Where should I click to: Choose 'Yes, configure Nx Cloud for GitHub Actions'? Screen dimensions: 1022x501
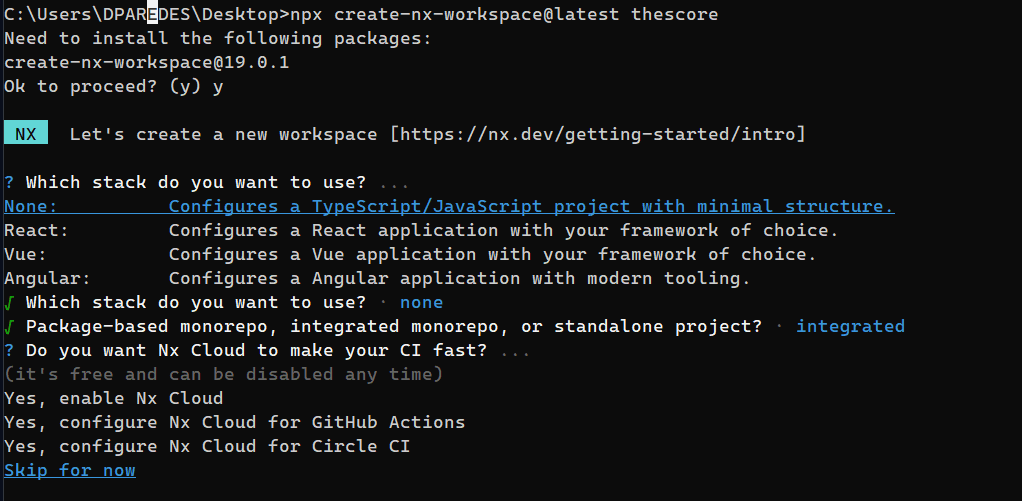pos(234,422)
